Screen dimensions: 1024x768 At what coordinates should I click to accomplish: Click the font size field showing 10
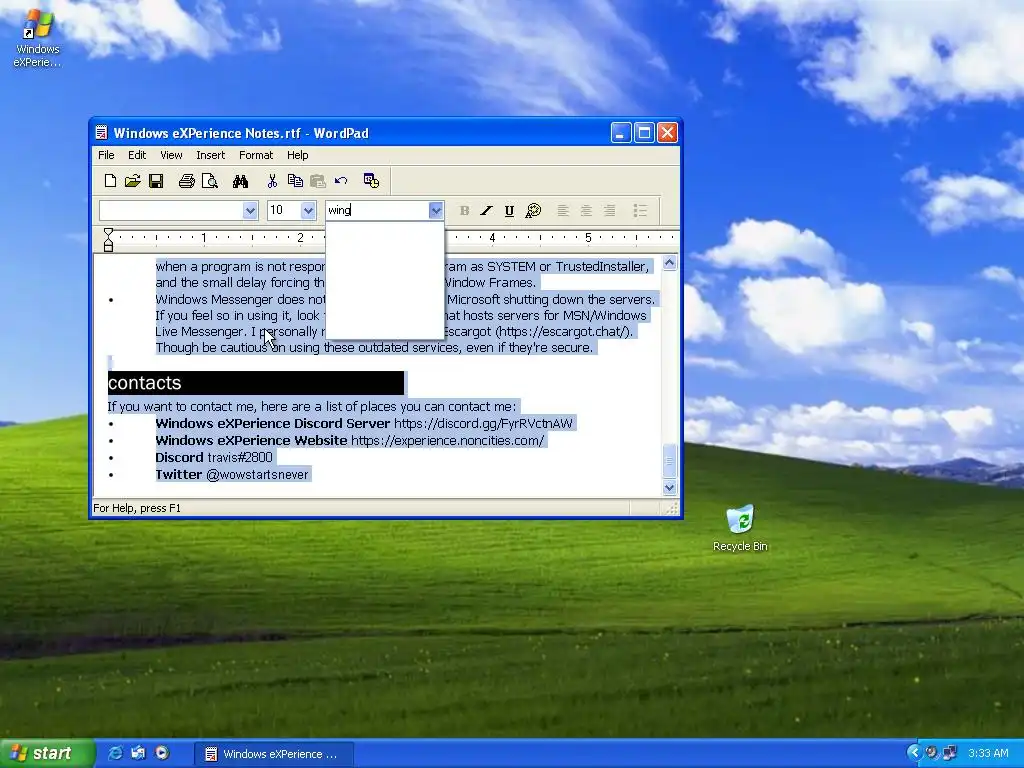[284, 210]
